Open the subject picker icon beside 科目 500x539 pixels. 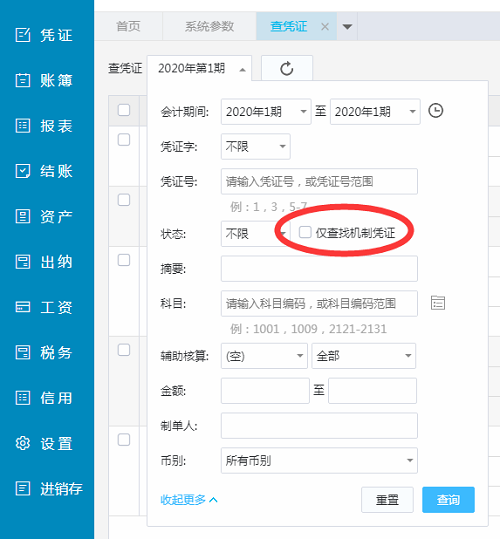438,303
